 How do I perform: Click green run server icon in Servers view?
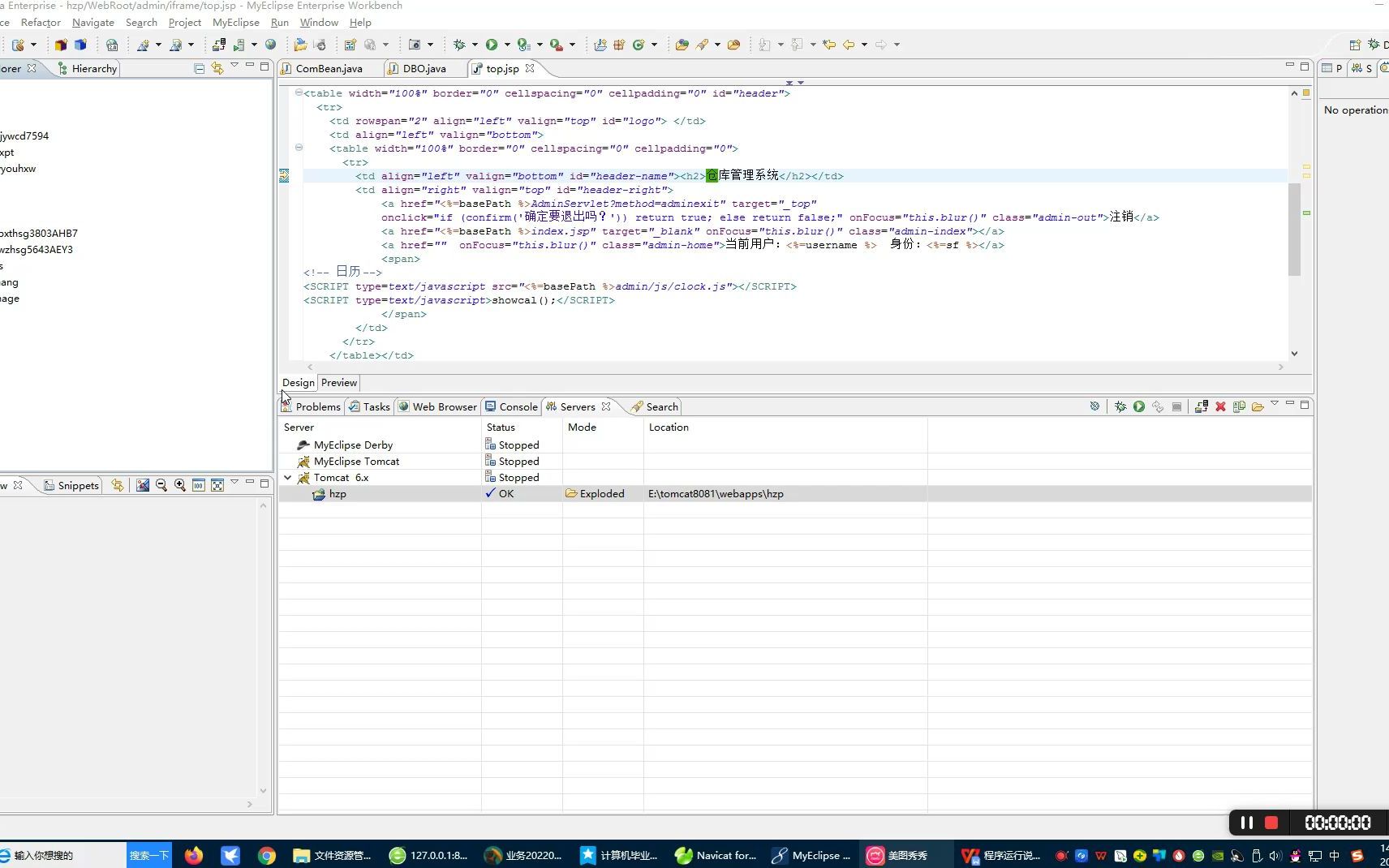pos(1139,406)
